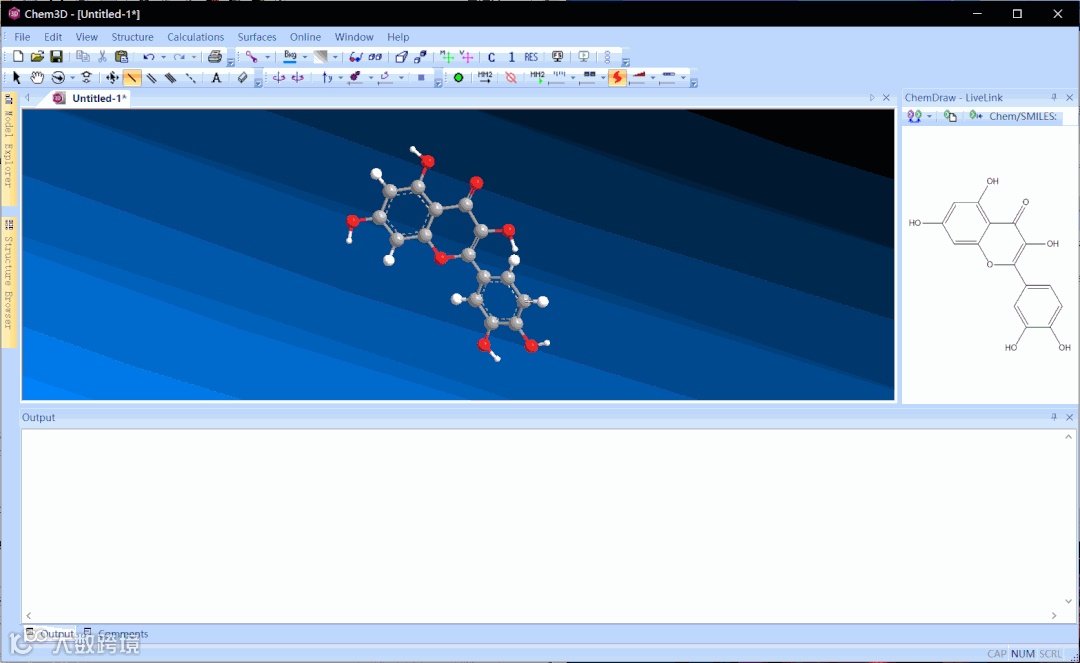
Task: Open the Calculations menu
Action: point(196,37)
